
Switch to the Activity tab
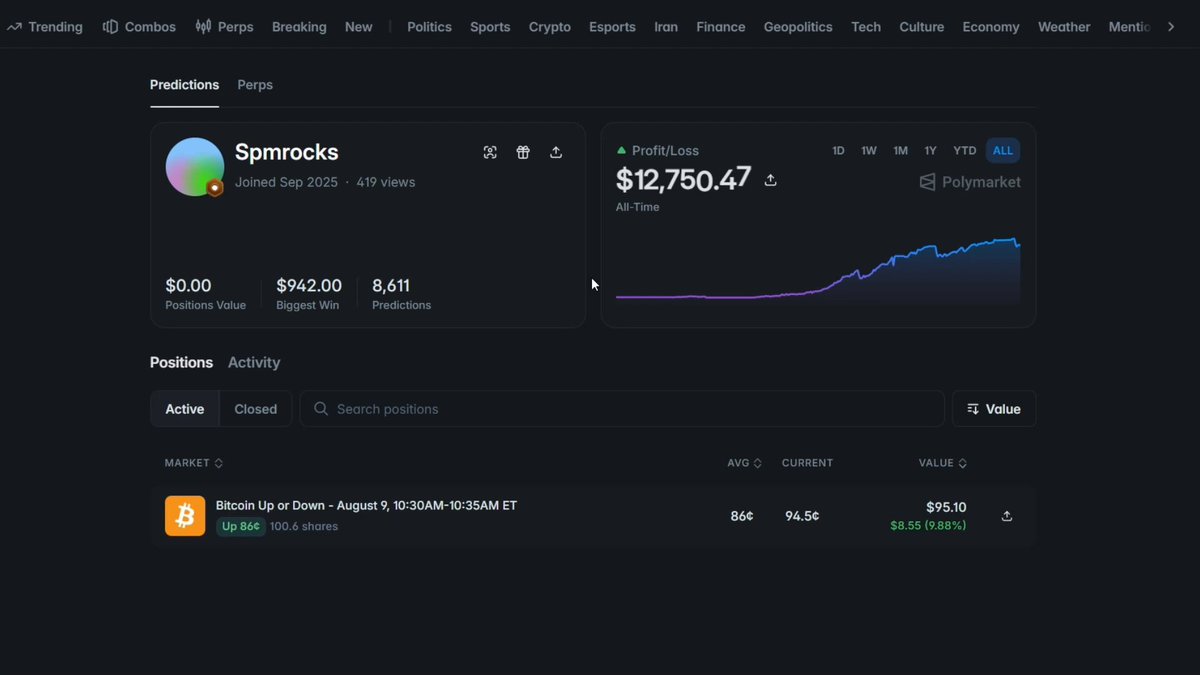pyautogui.click(x=254, y=363)
